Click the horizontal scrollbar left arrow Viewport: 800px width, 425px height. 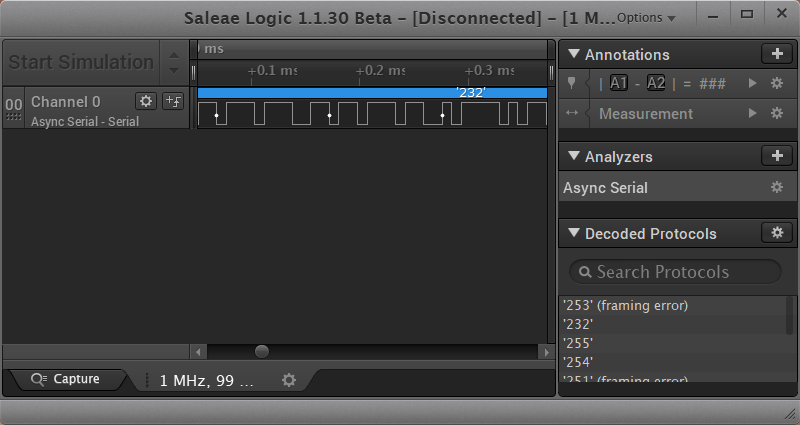199,352
